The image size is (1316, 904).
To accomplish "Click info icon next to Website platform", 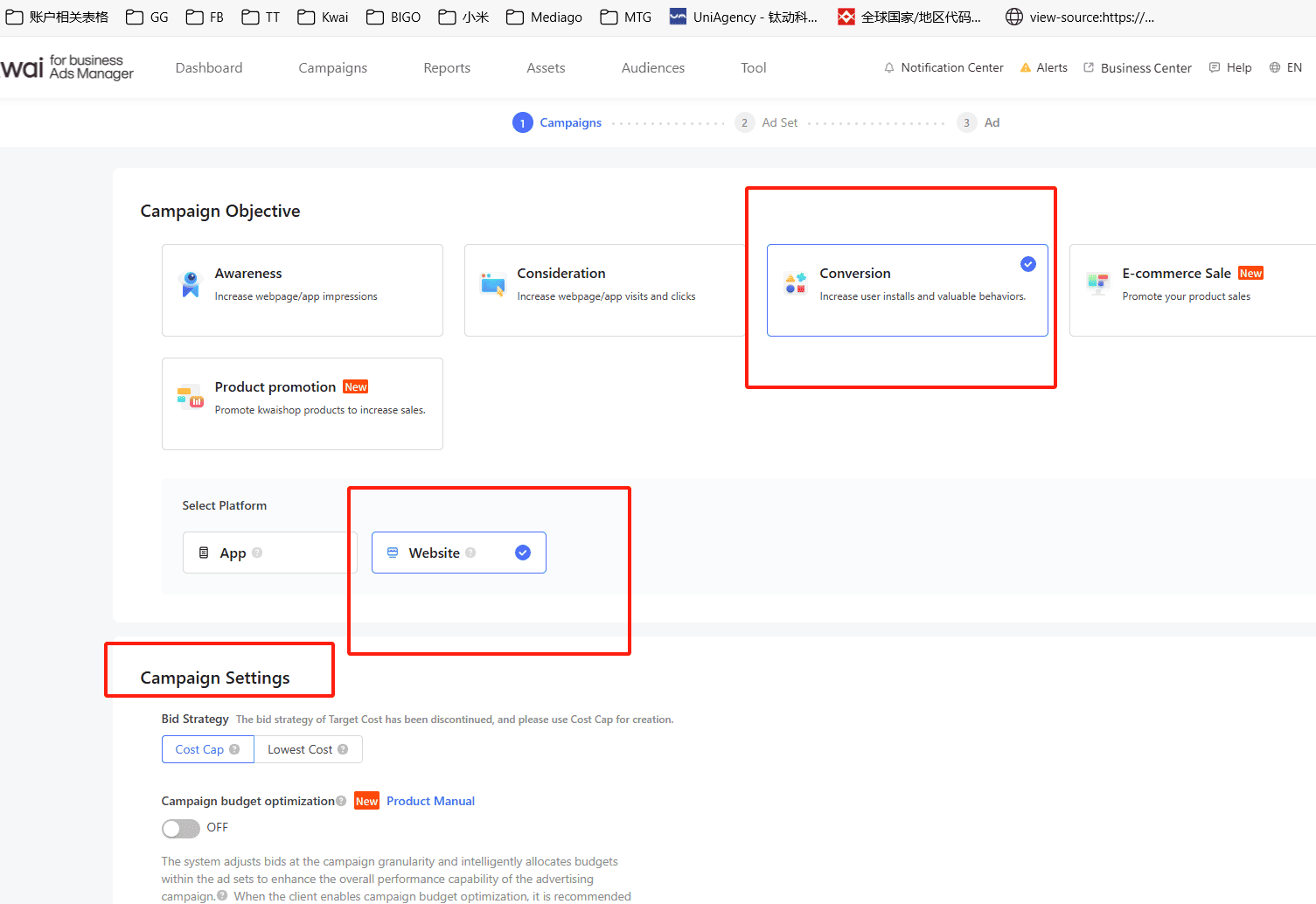I will 470,553.
